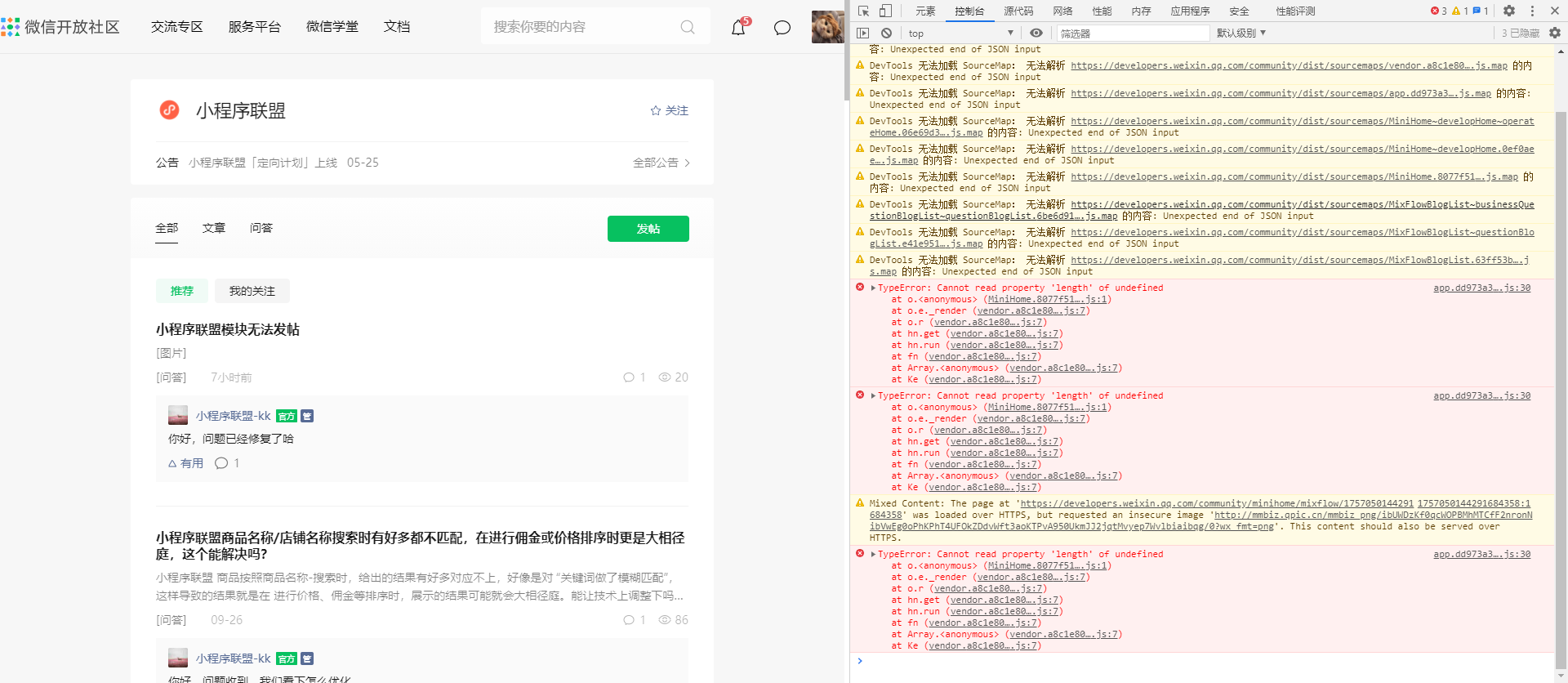Enable the 推荐 feed filter

tap(182, 291)
